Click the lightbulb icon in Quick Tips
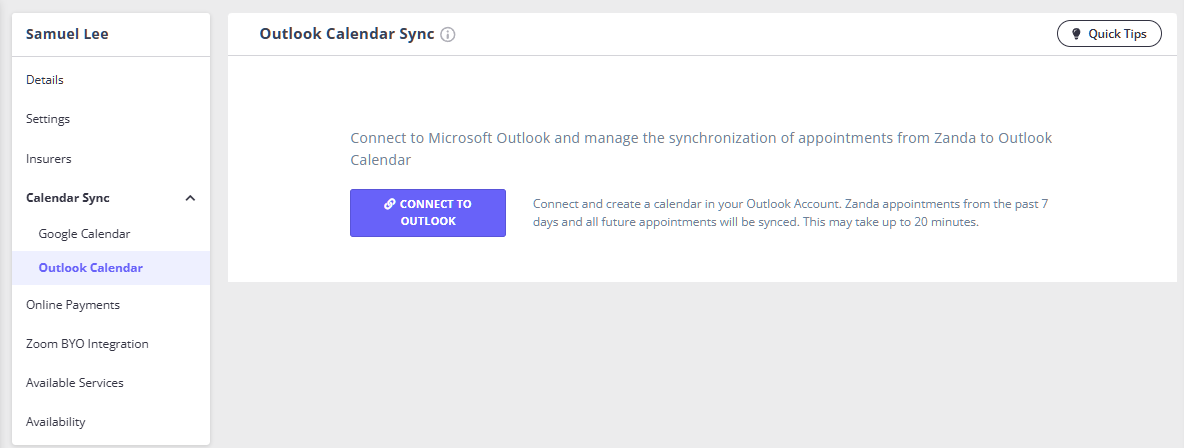Viewport: 1184px width, 448px height. (1077, 34)
